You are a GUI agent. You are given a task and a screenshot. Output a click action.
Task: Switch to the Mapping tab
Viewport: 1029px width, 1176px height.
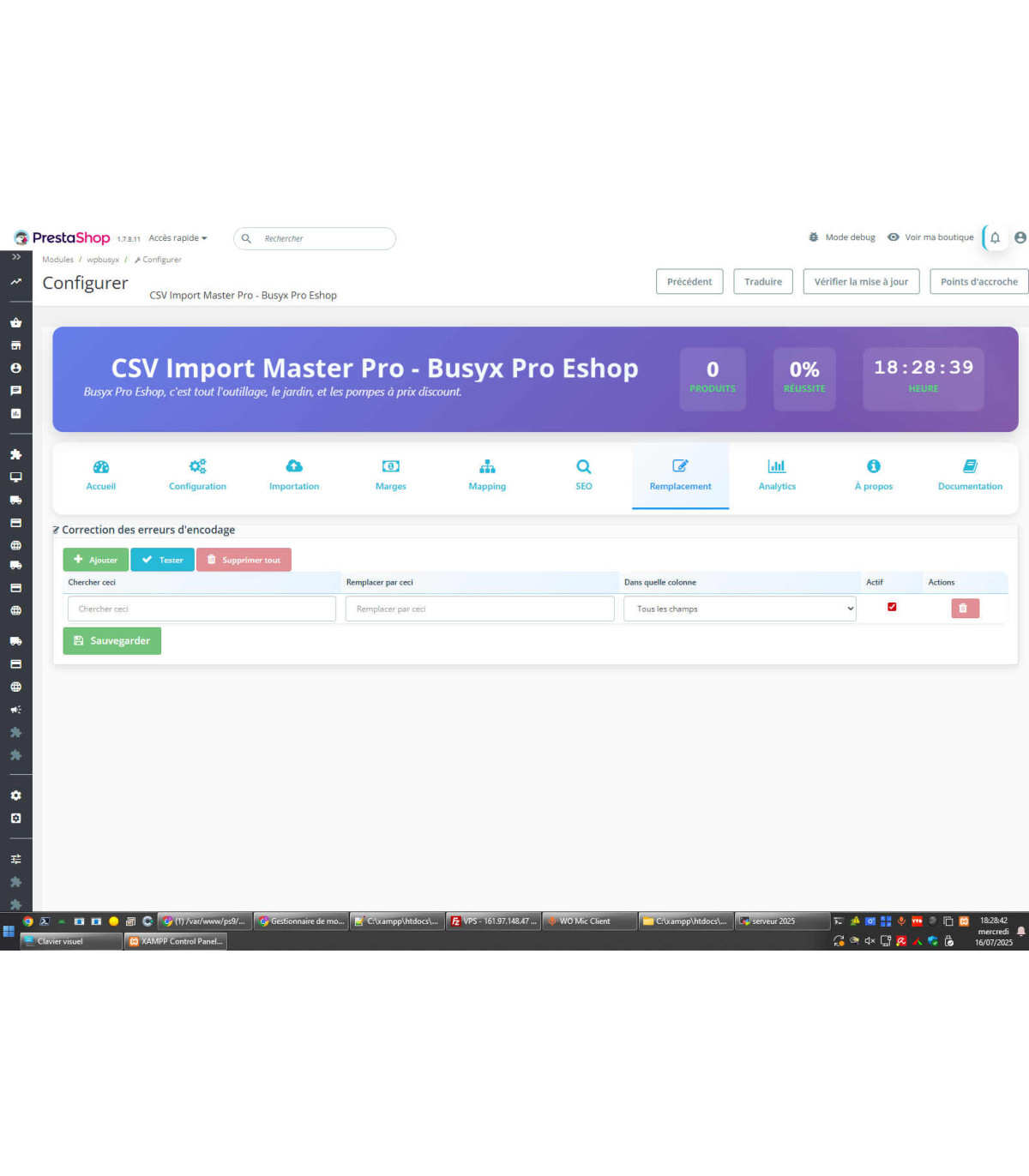pyautogui.click(x=487, y=475)
